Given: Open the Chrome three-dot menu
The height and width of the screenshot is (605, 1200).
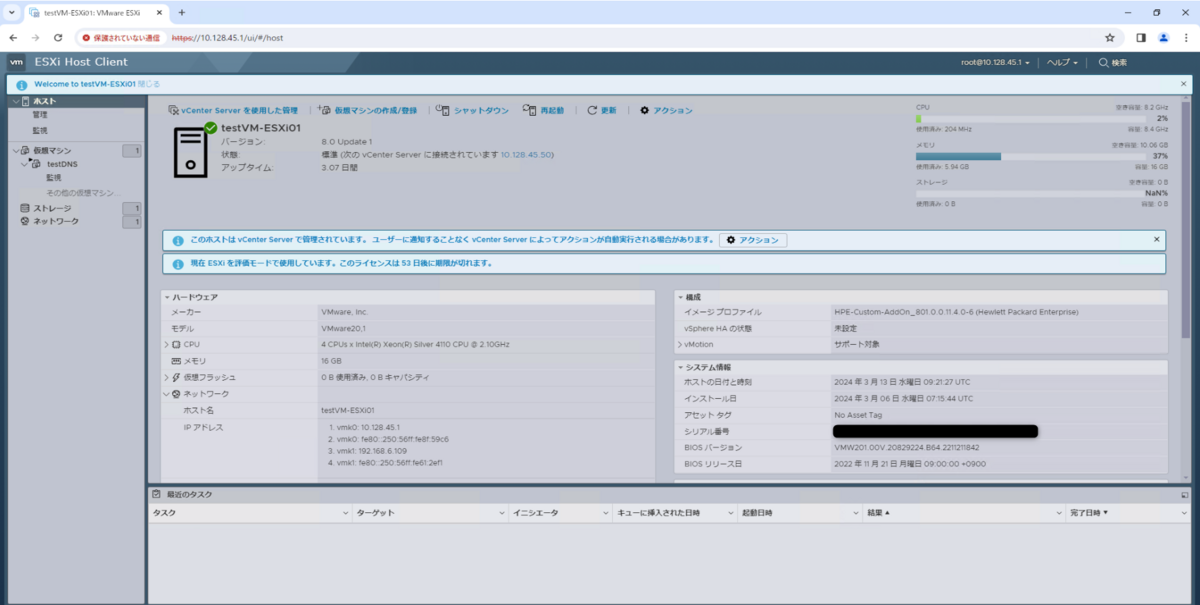Looking at the screenshot, I should point(1184,37).
